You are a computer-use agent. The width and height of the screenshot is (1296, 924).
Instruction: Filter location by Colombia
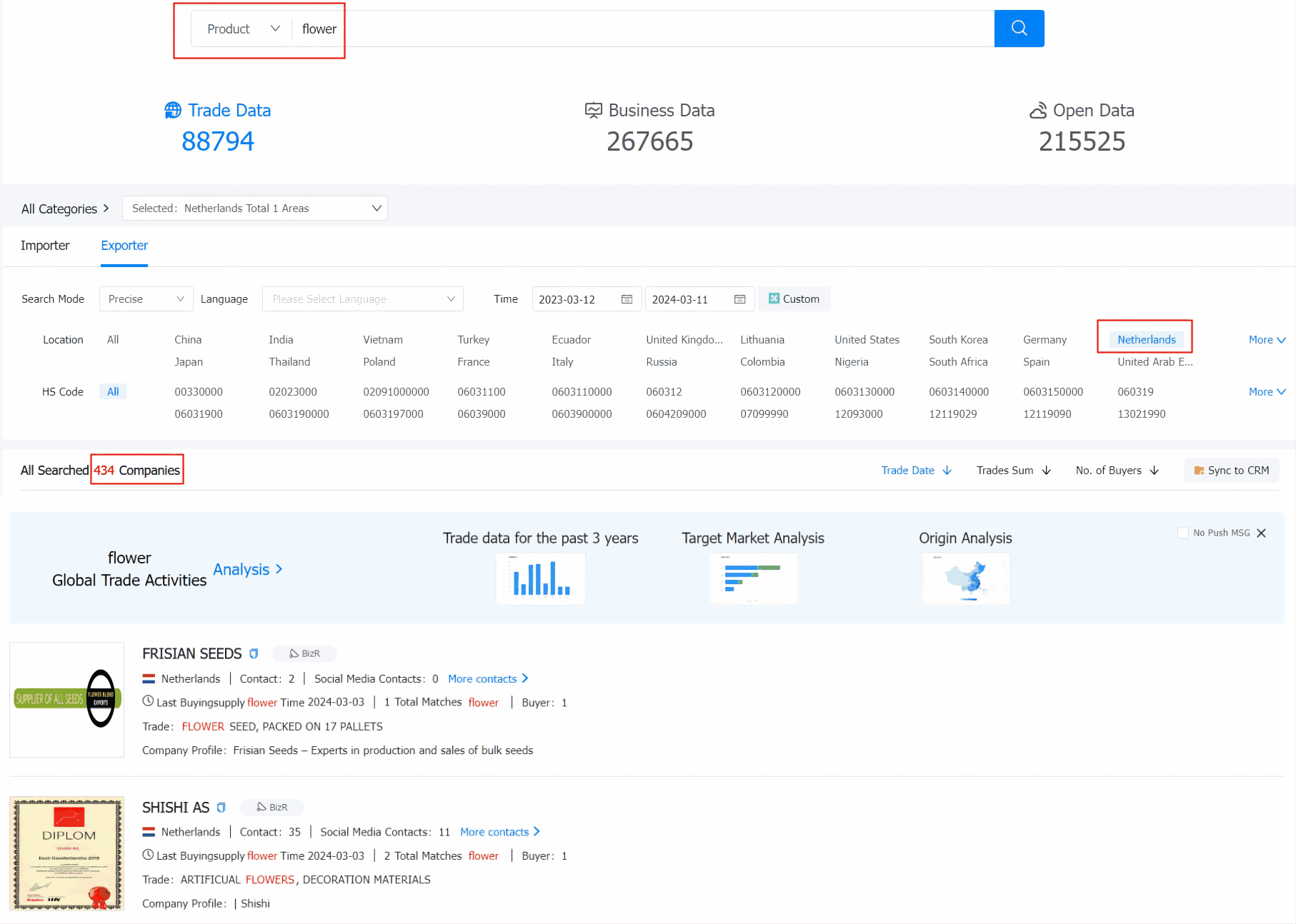[762, 362]
